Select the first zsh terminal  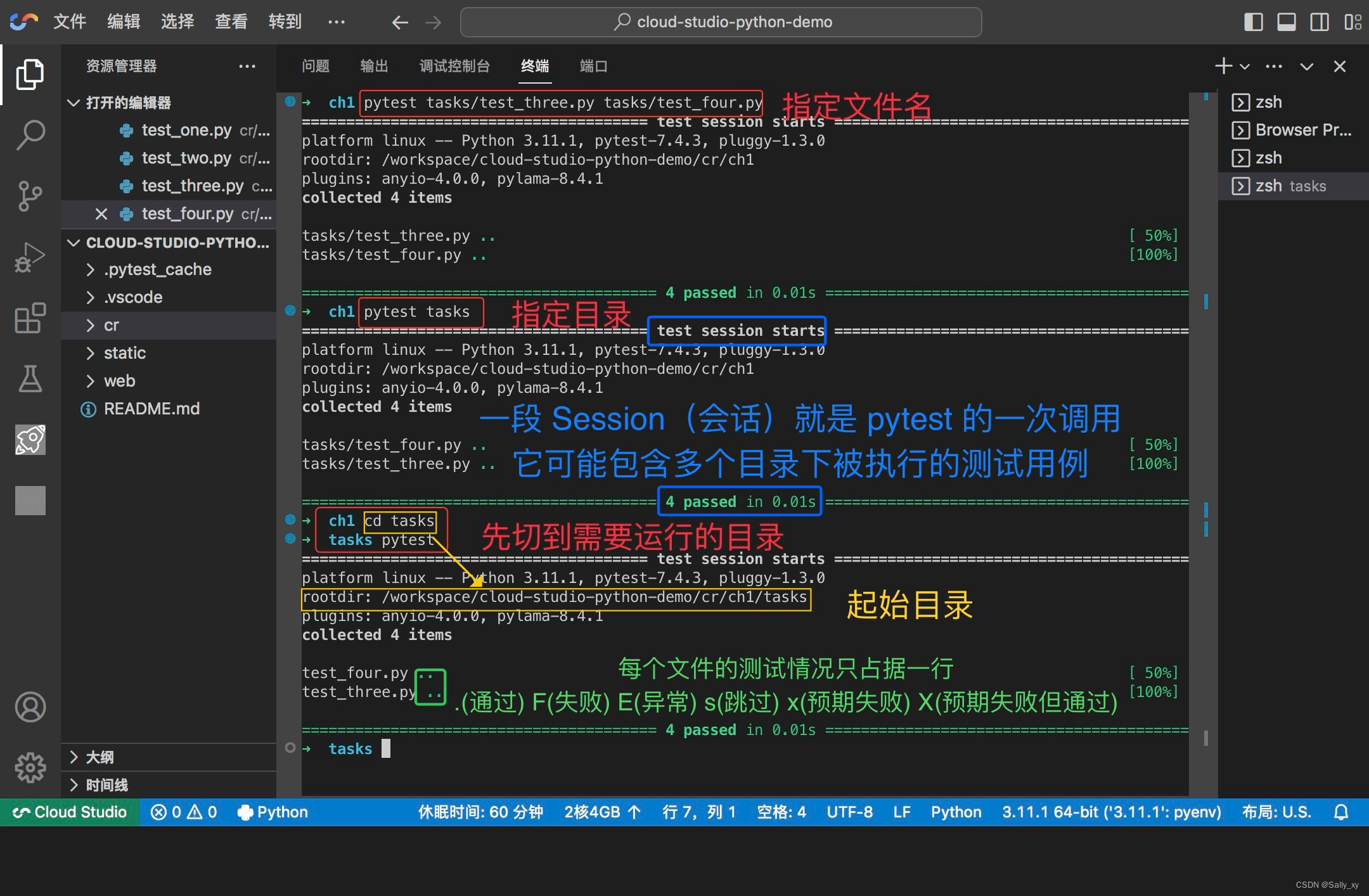(x=1294, y=102)
